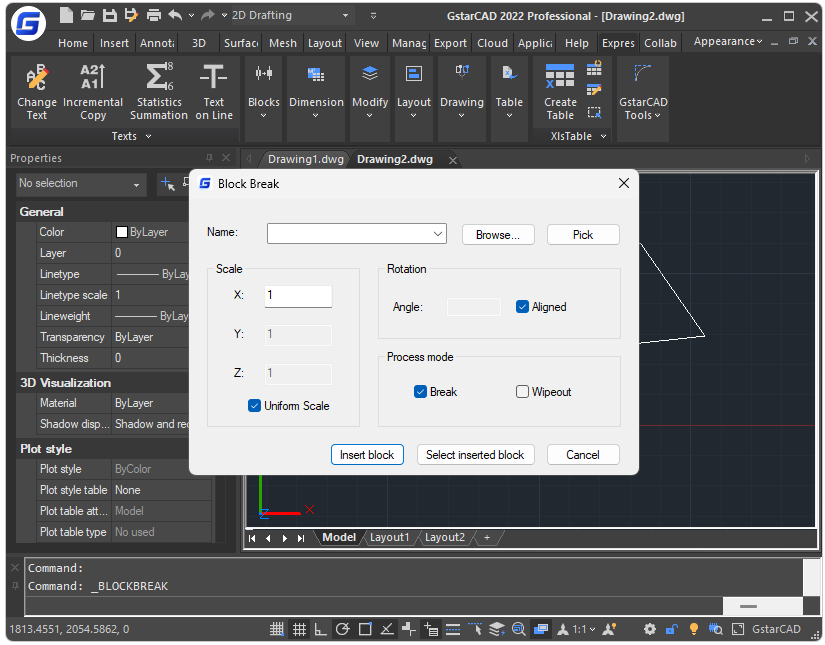Toggle object snap in status bar
825x645 pixels.
(365, 629)
